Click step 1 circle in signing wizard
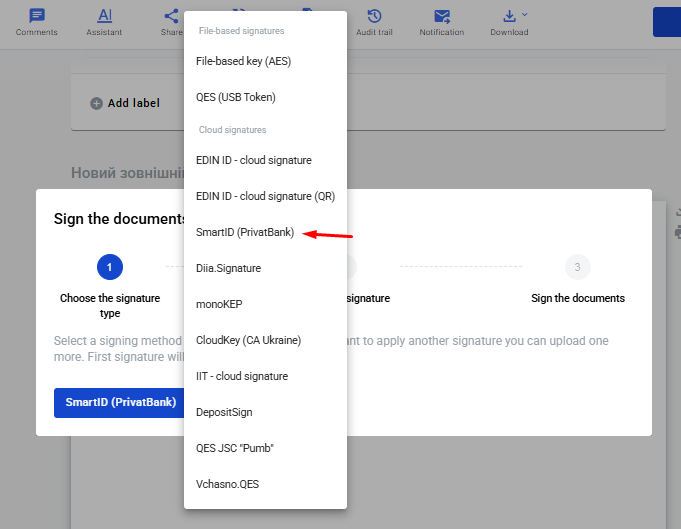Viewport: 681px width, 529px height. (110, 267)
